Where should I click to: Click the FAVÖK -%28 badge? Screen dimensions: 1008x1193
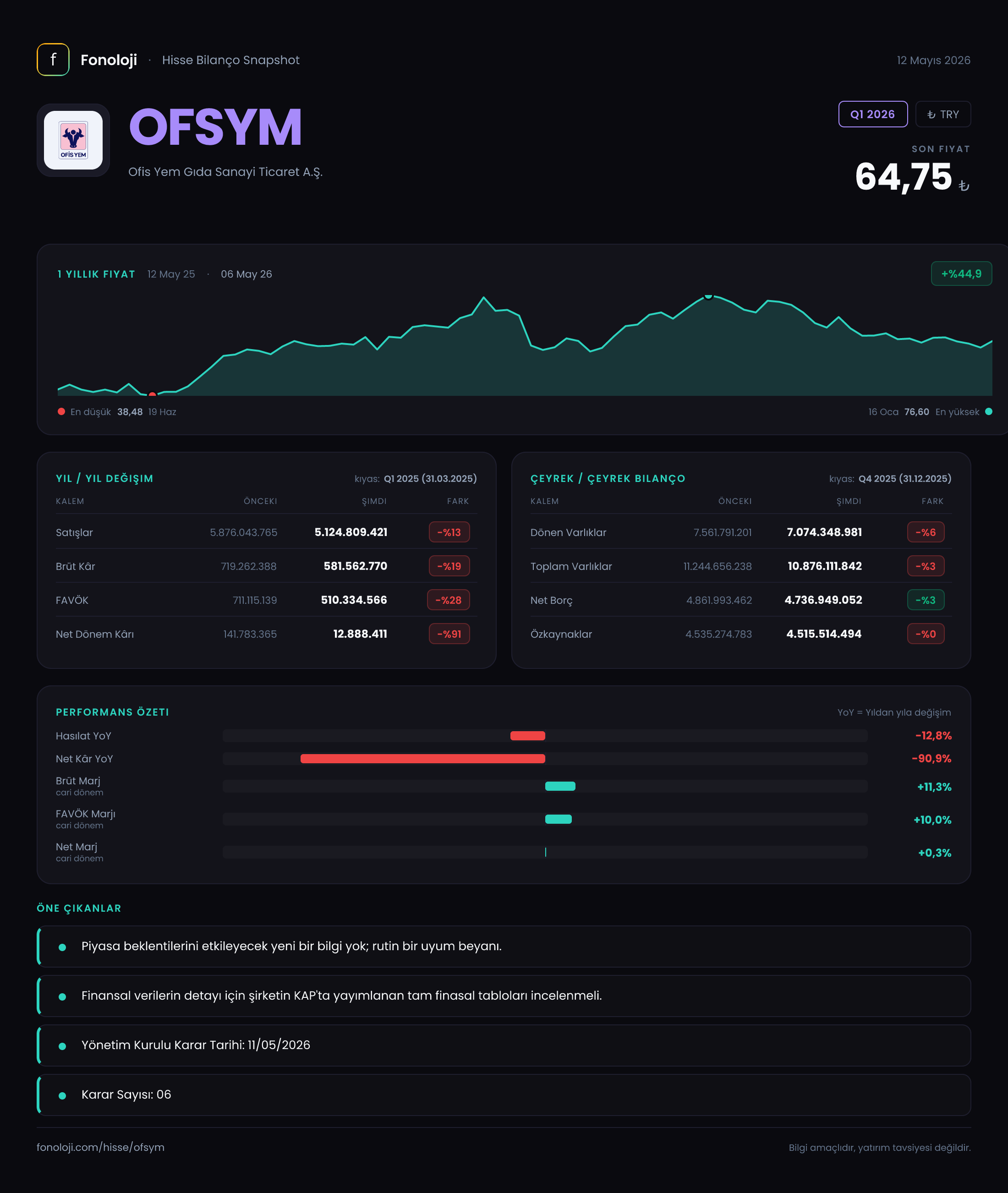[x=449, y=600]
